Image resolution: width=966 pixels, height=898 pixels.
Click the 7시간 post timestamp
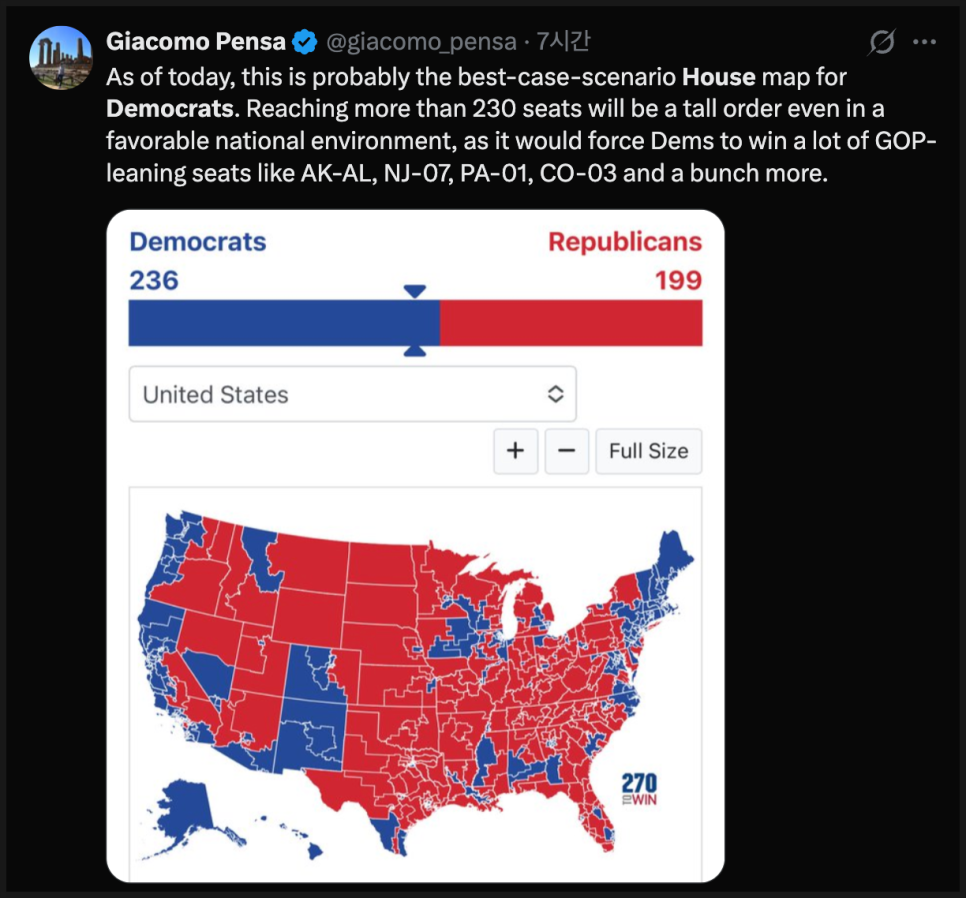[563, 42]
